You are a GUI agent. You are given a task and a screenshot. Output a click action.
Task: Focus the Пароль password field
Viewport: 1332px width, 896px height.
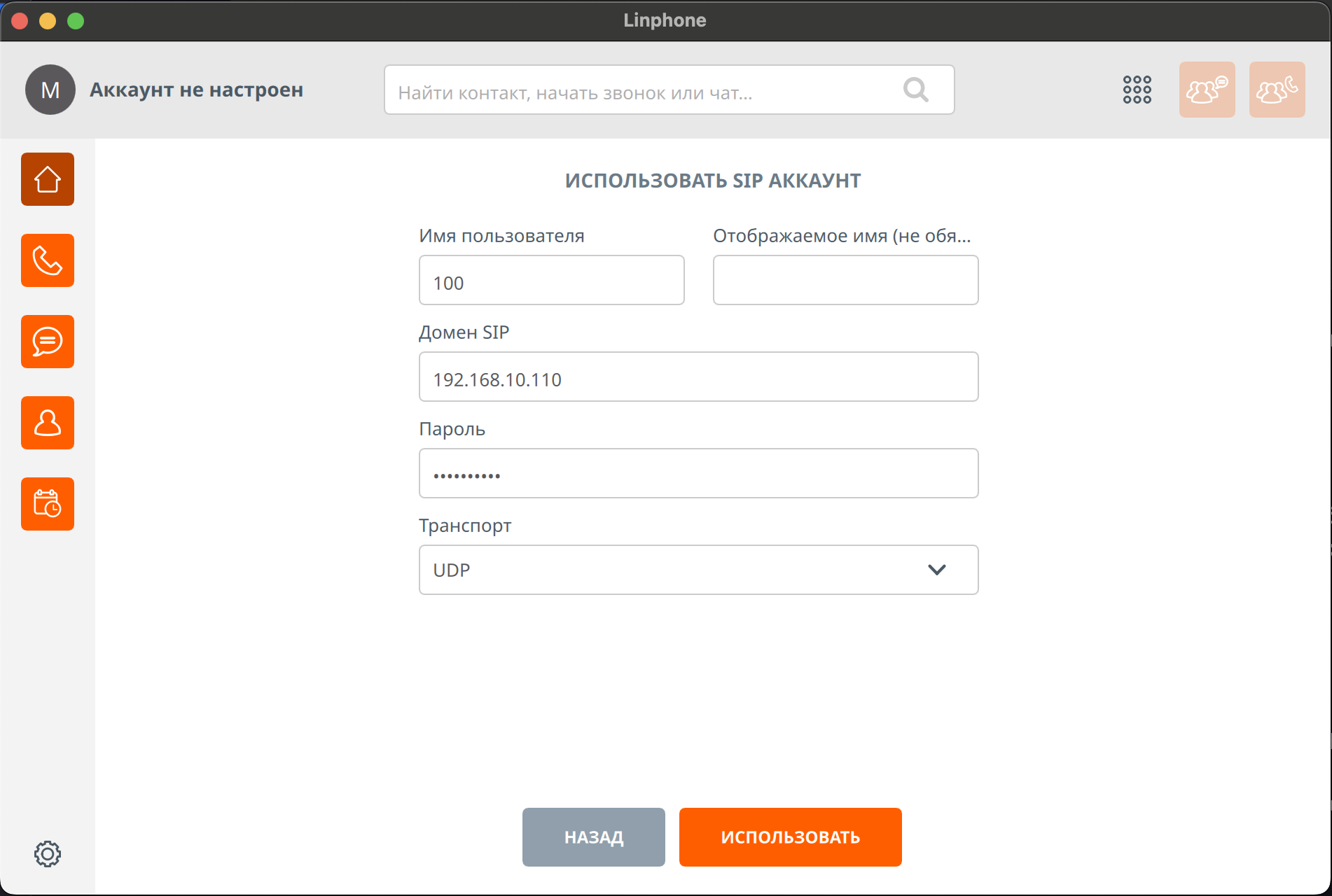698,473
